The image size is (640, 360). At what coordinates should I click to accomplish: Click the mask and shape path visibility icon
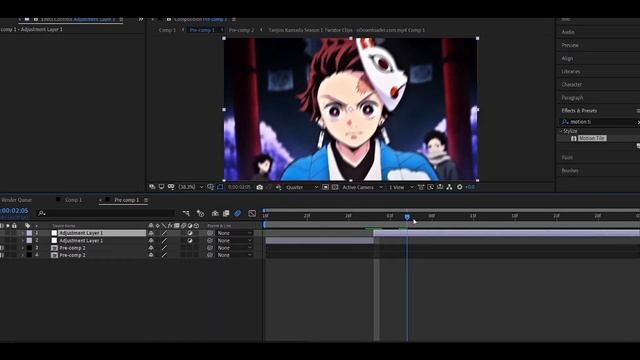point(220,187)
